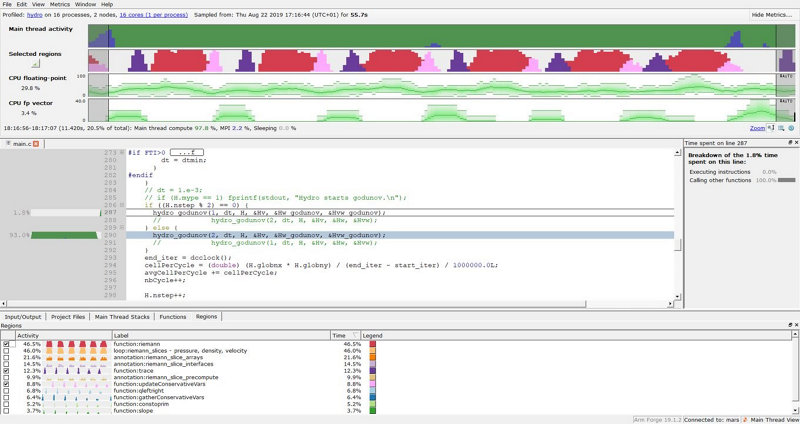Uncheck the function:riemann region
Screen dimensions: 800x424
(x=6, y=344)
